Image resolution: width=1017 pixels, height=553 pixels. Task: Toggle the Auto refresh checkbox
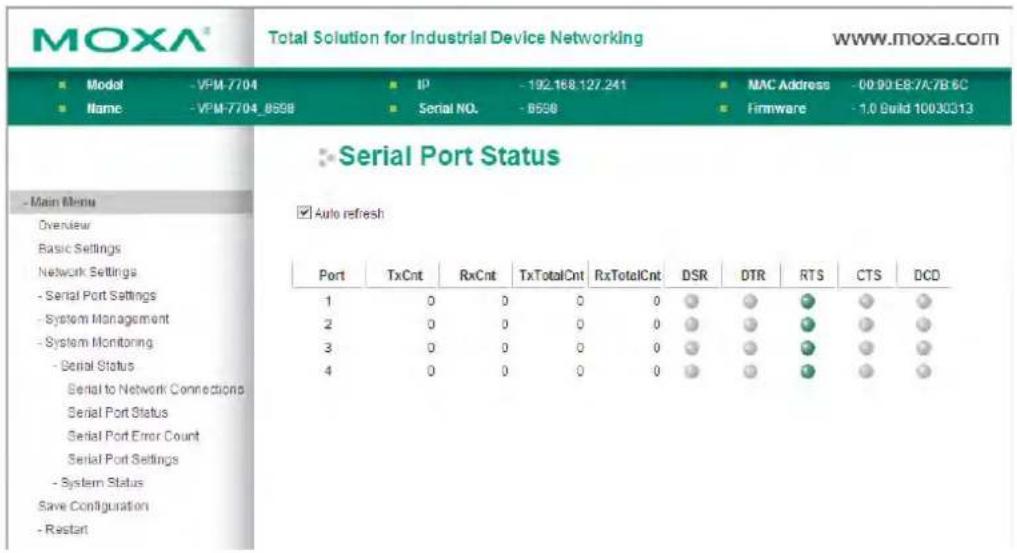click(x=304, y=213)
